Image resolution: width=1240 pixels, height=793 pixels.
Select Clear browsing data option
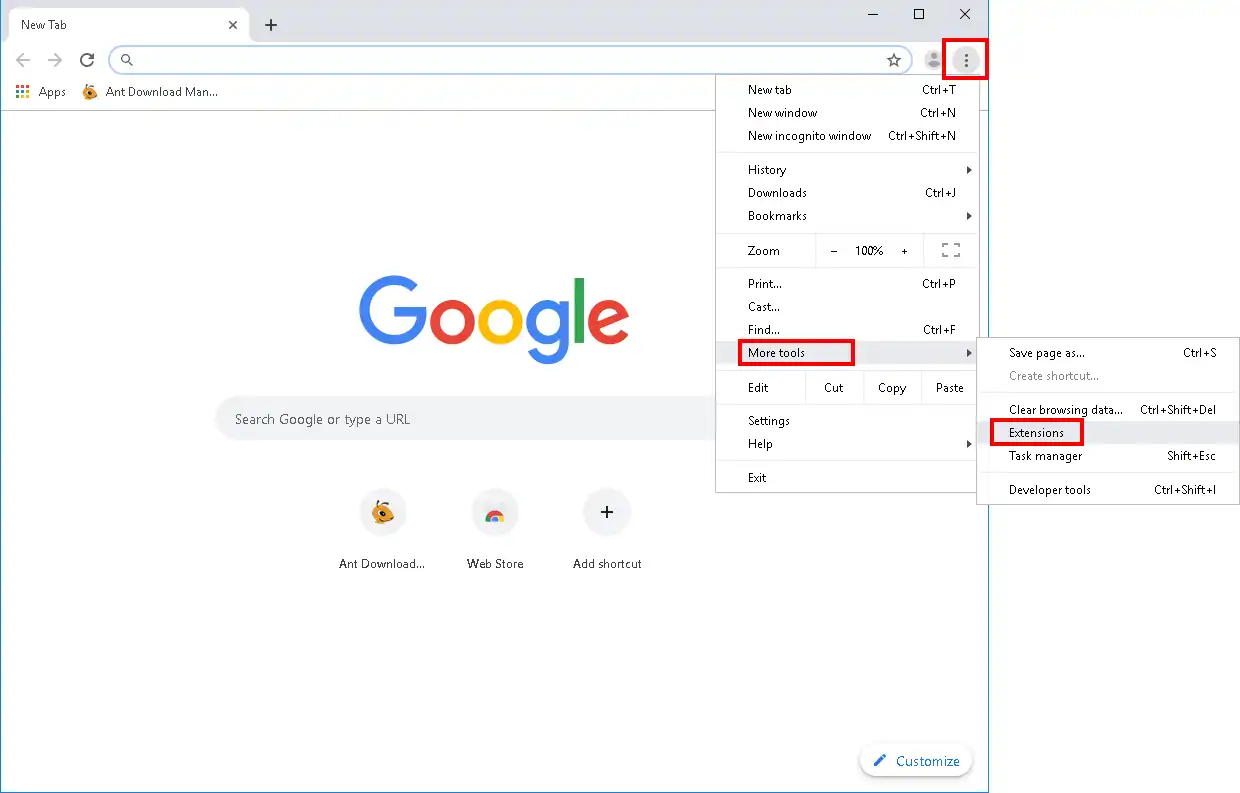pyautogui.click(x=1108, y=410)
